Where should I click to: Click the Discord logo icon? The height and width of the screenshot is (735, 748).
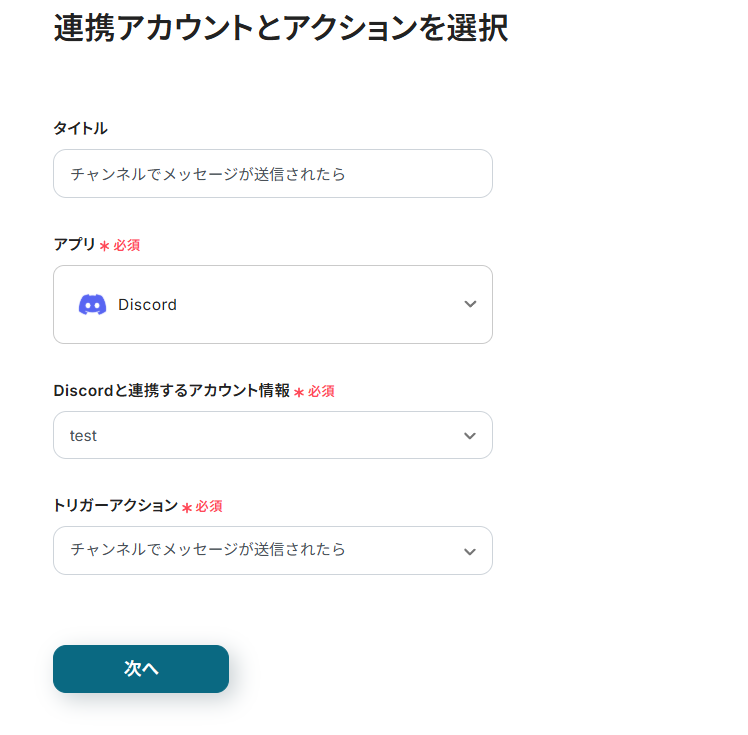click(93, 305)
